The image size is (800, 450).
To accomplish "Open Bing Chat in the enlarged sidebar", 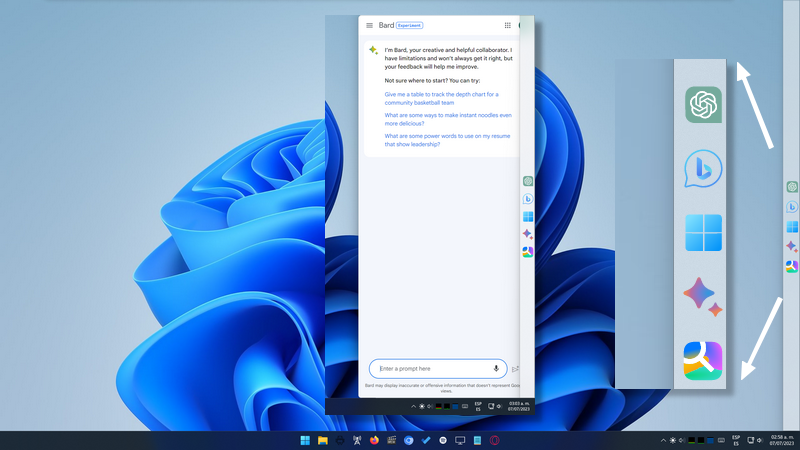I will (703, 168).
